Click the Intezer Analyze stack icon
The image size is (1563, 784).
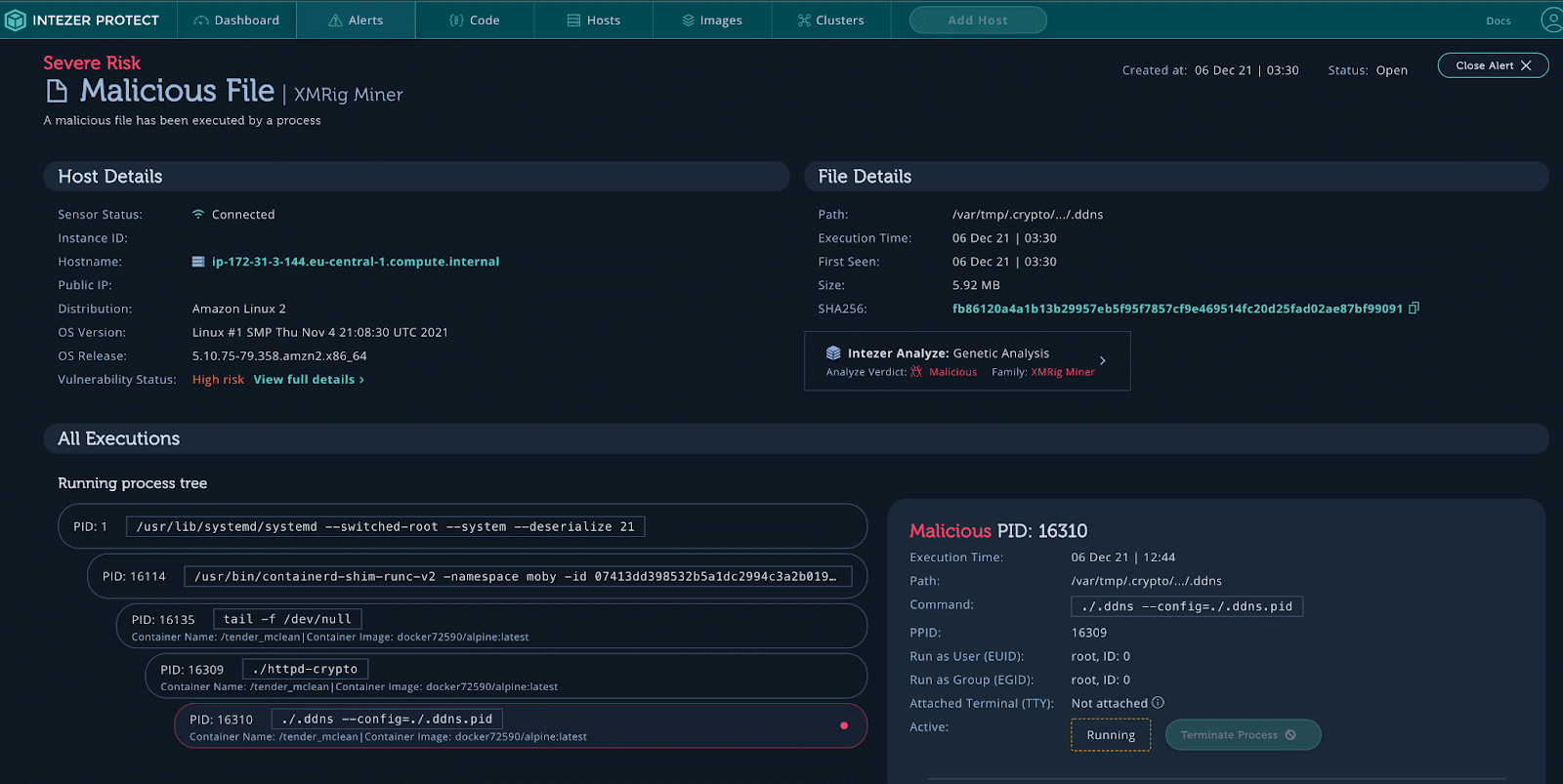(833, 353)
